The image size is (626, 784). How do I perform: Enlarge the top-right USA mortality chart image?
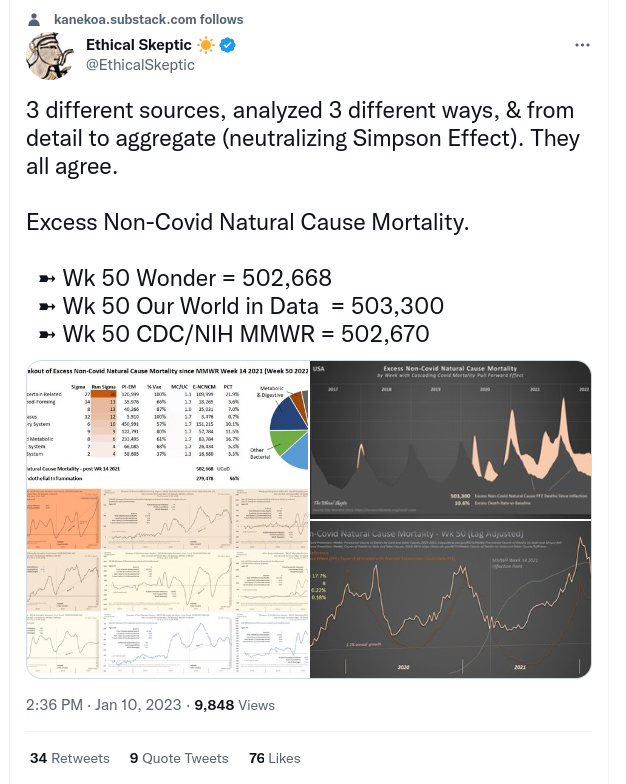[451, 438]
